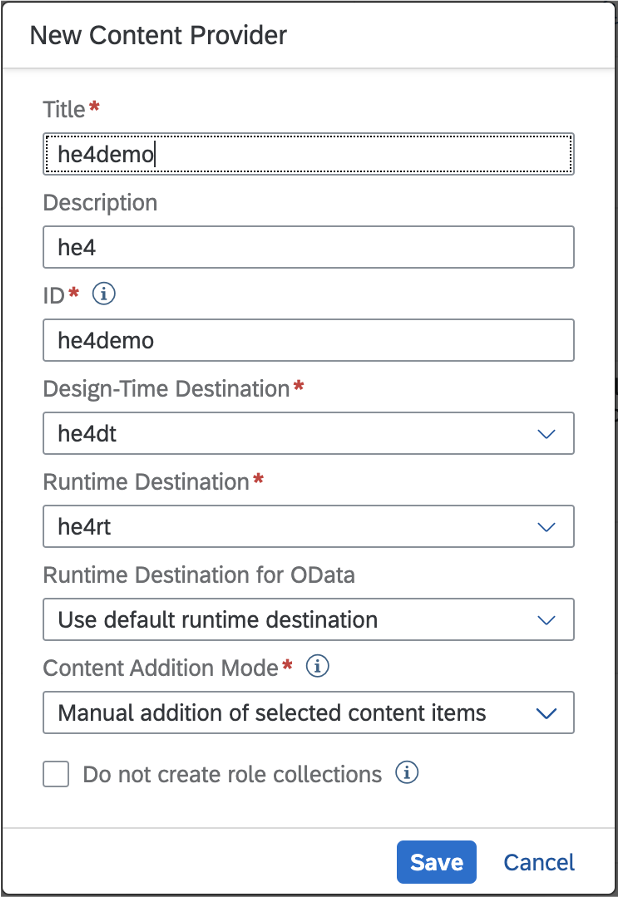The height and width of the screenshot is (897, 618).
Task: Click the Design-Time Destination label
Action: click(167, 389)
